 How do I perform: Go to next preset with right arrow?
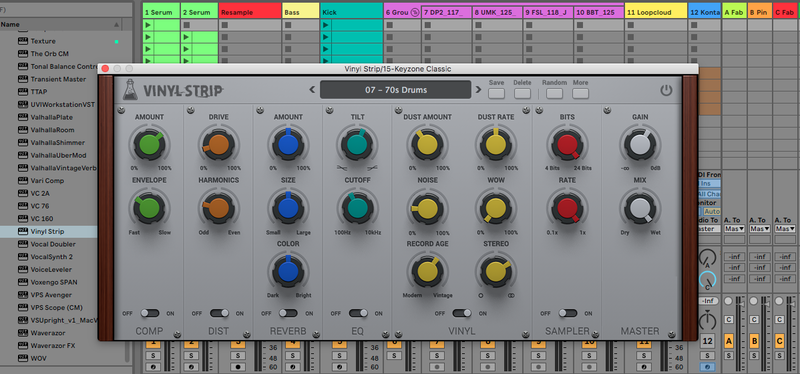(x=478, y=90)
